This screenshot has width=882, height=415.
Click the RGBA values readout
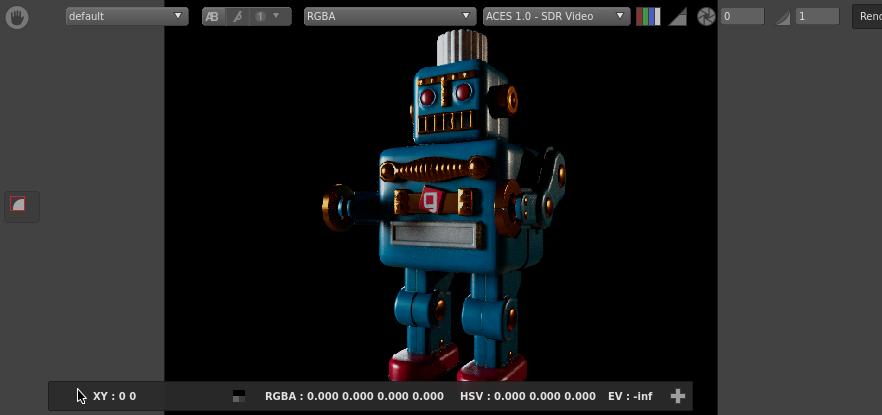pos(354,396)
